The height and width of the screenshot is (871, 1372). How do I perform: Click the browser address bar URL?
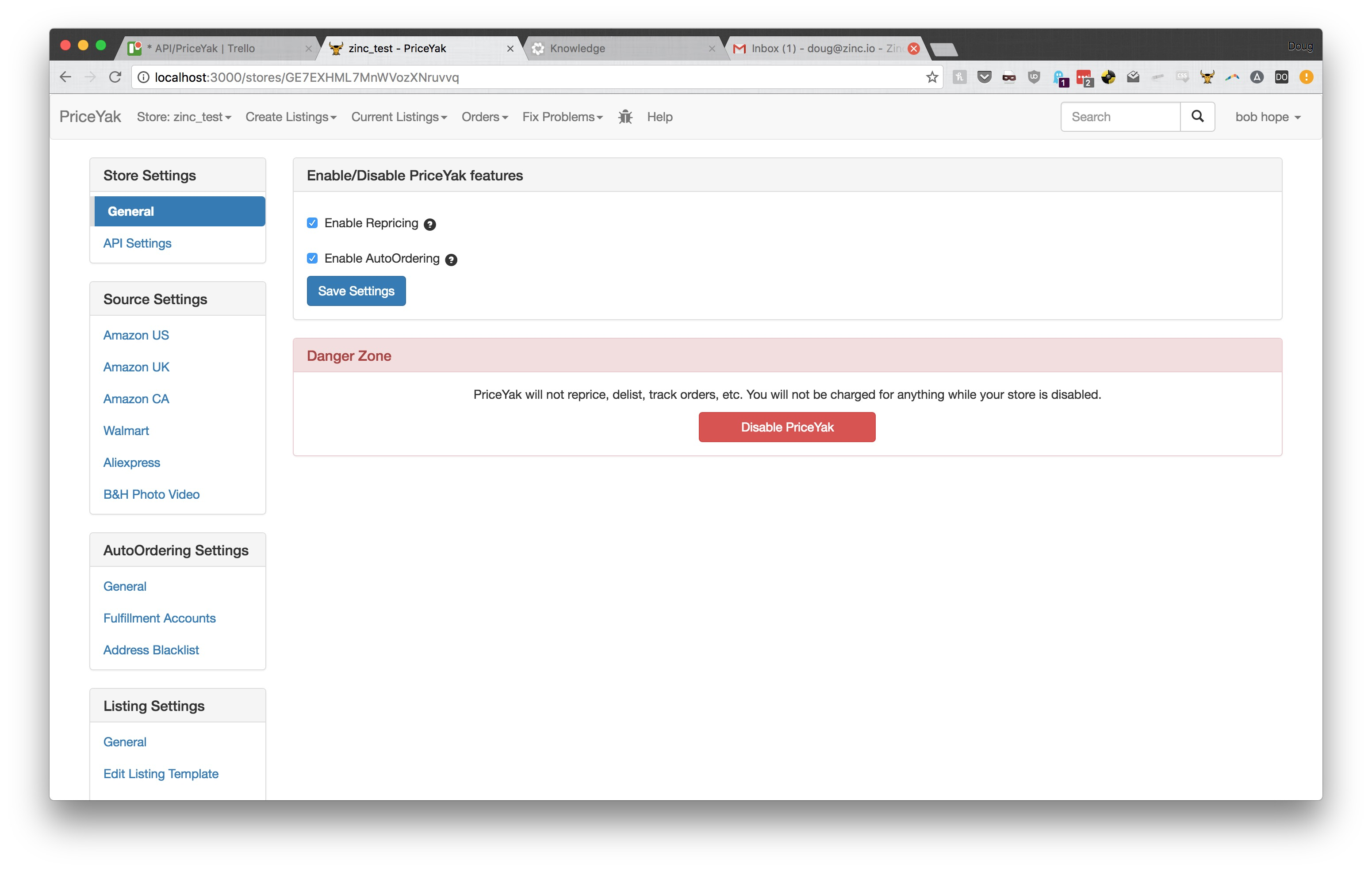point(307,77)
